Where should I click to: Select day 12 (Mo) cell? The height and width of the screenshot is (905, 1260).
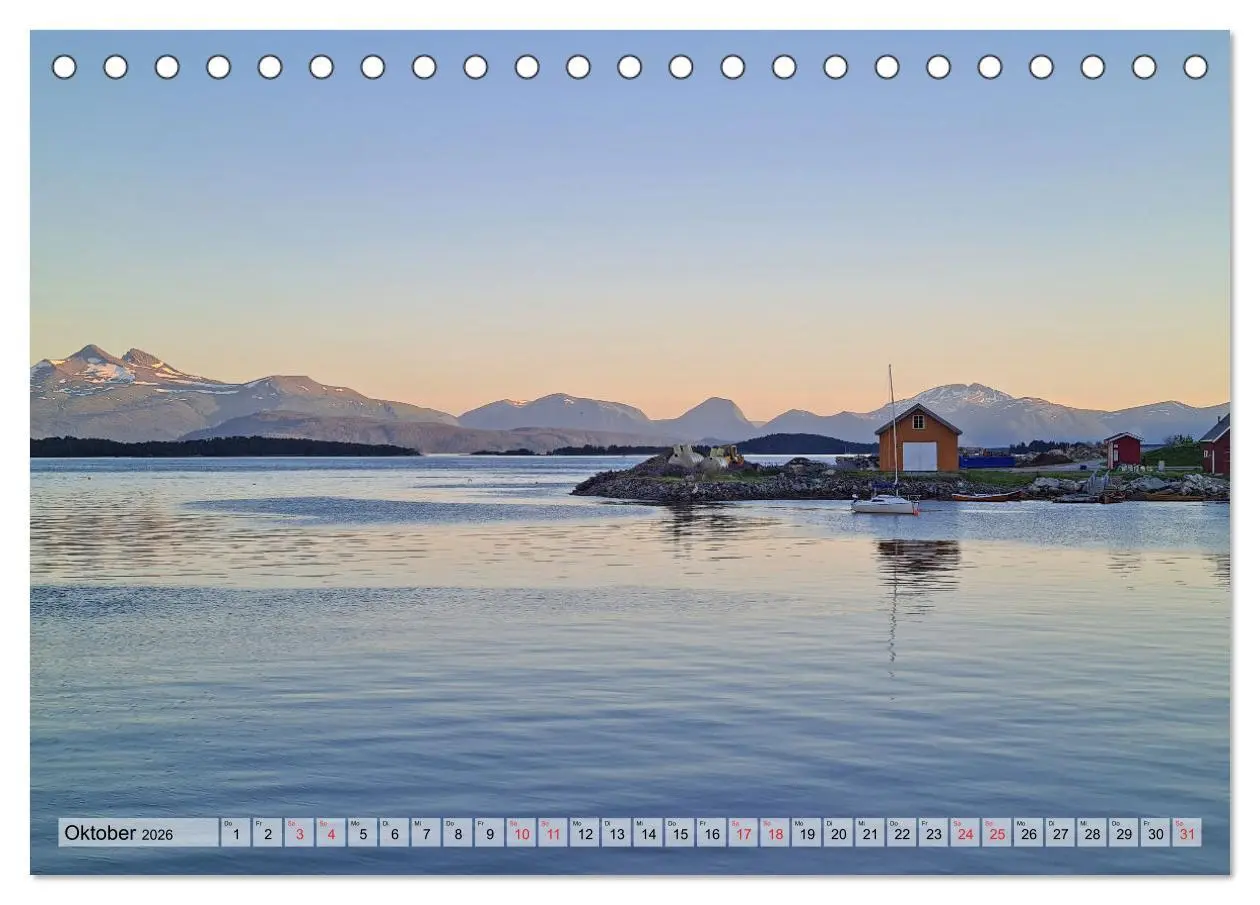pyautogui.click(x=585, y=833)
